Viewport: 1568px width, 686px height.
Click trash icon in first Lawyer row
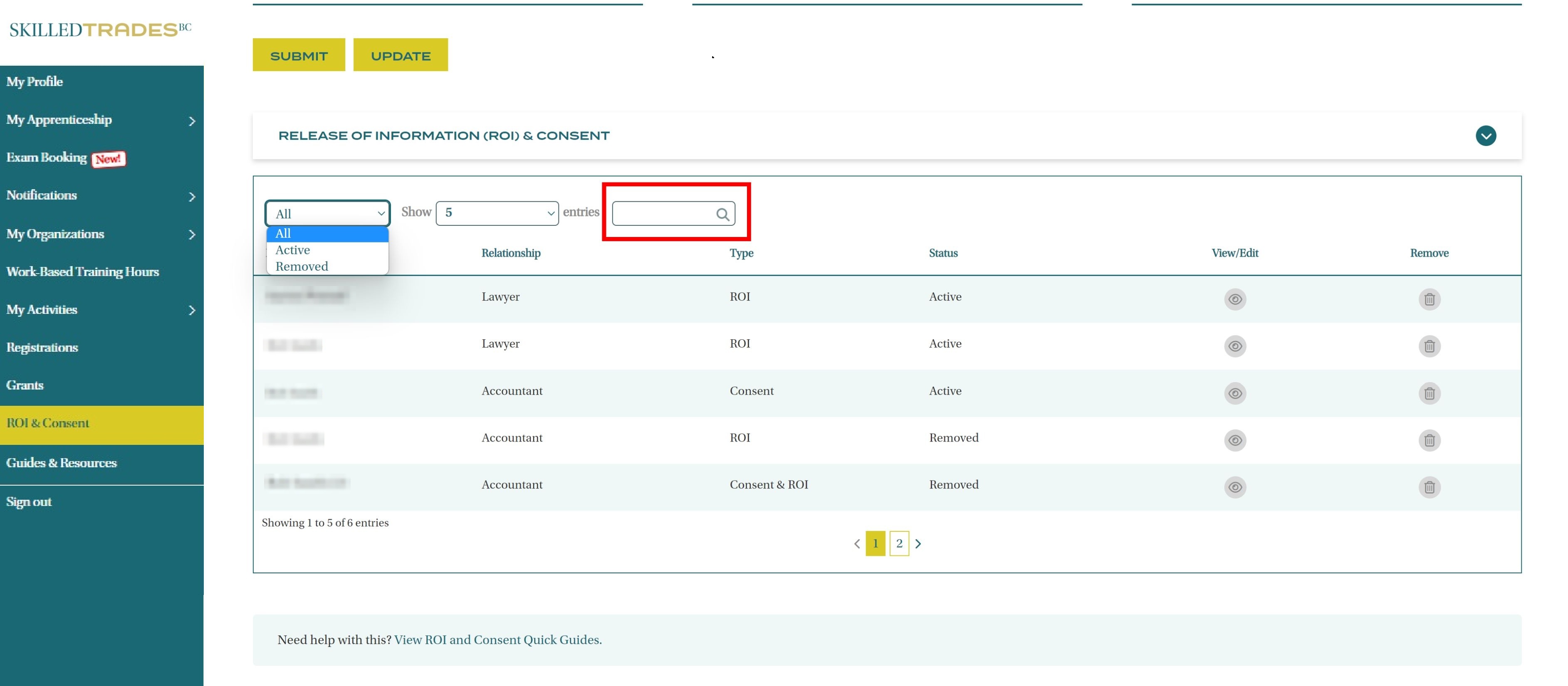coord(1429,299)
